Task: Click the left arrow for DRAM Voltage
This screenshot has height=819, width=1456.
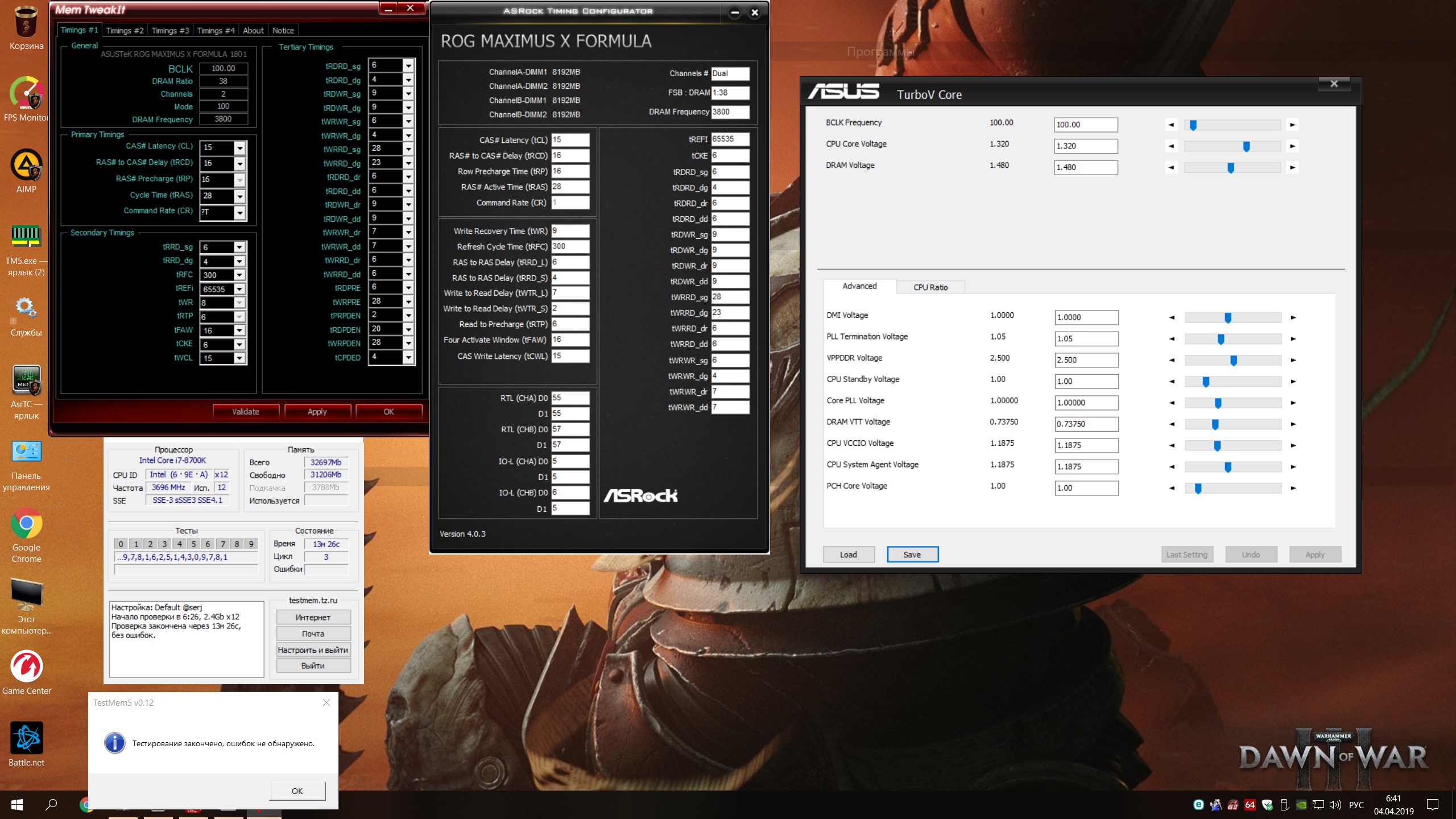Action: tap(1171, 167)
